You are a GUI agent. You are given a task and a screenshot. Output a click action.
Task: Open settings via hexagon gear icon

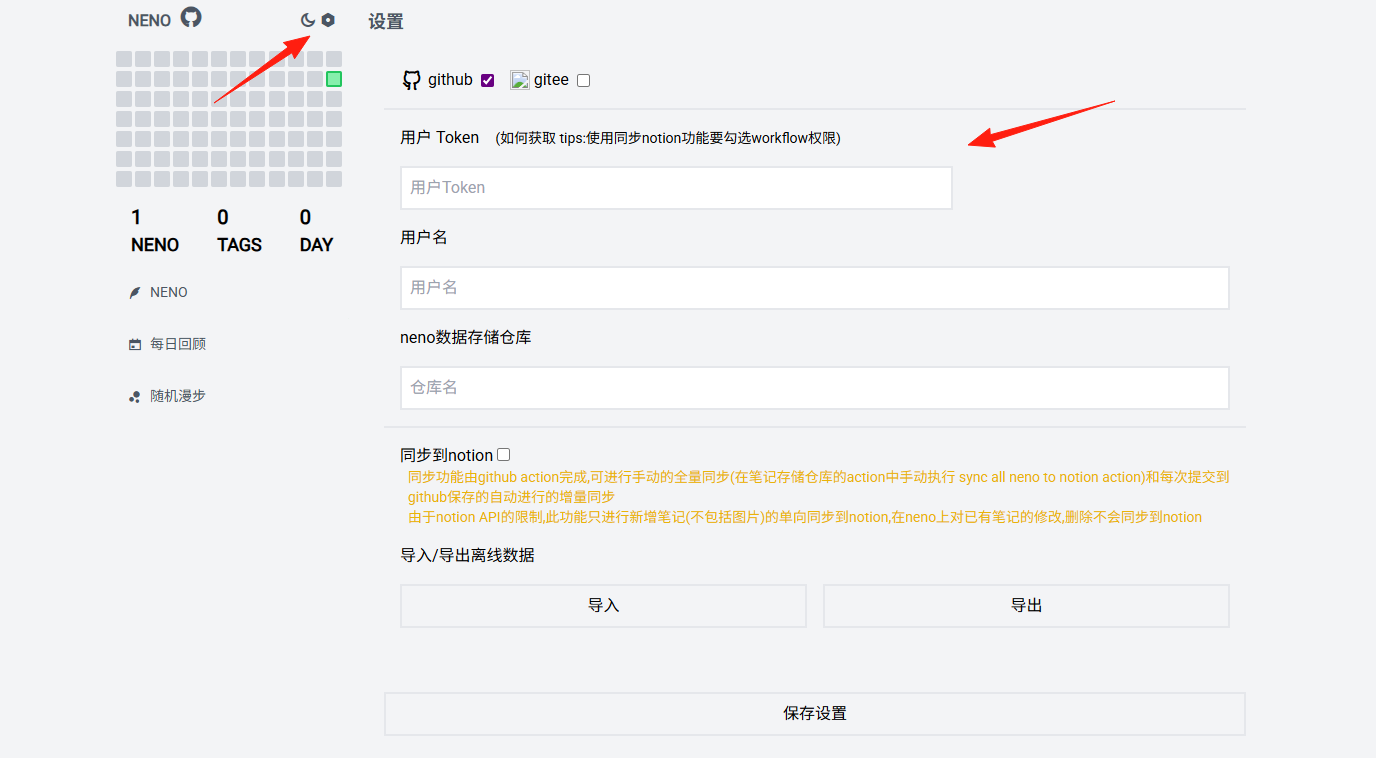328,20
